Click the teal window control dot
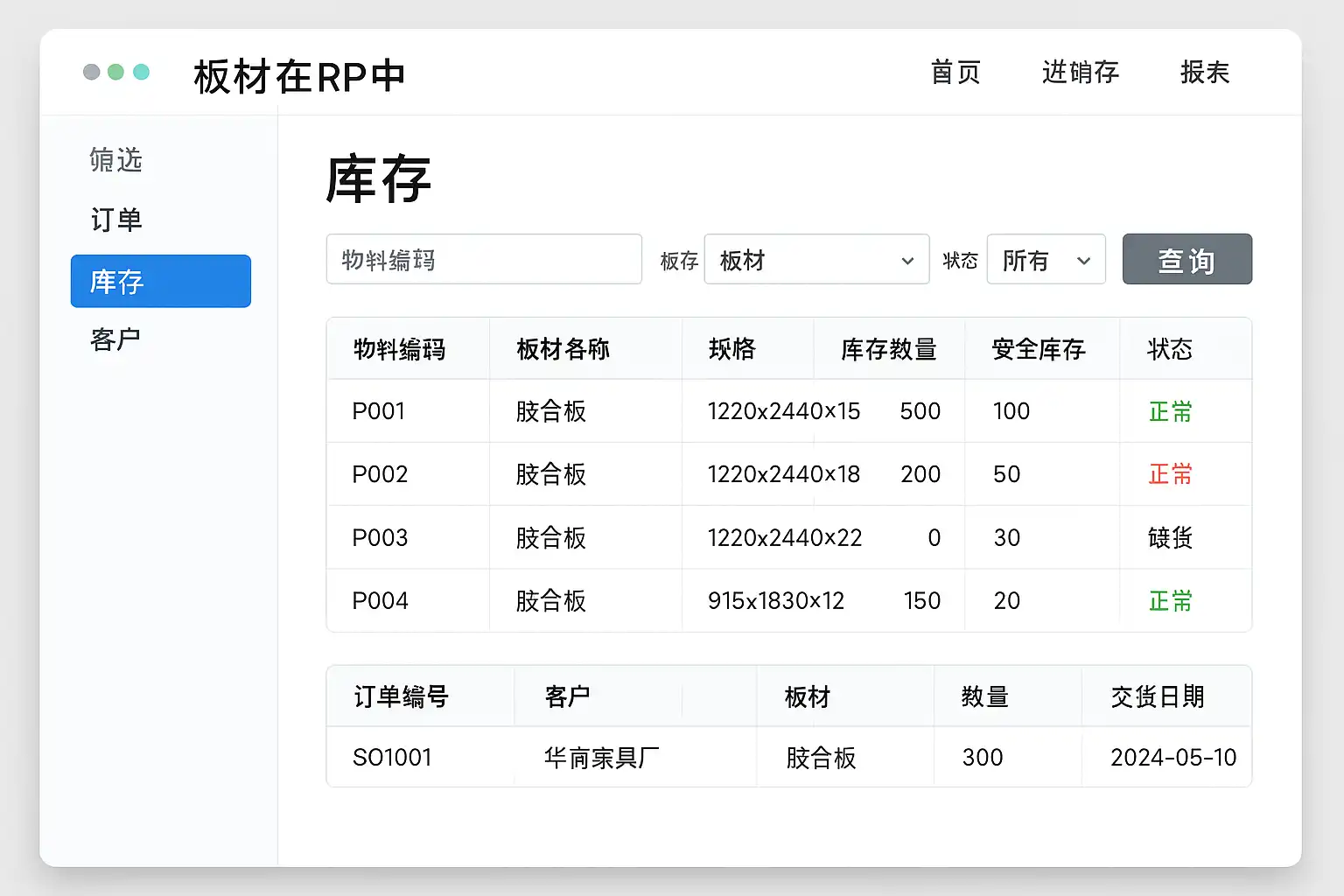The width and height of the screenshot is (1344, 896). pos(141,72)
